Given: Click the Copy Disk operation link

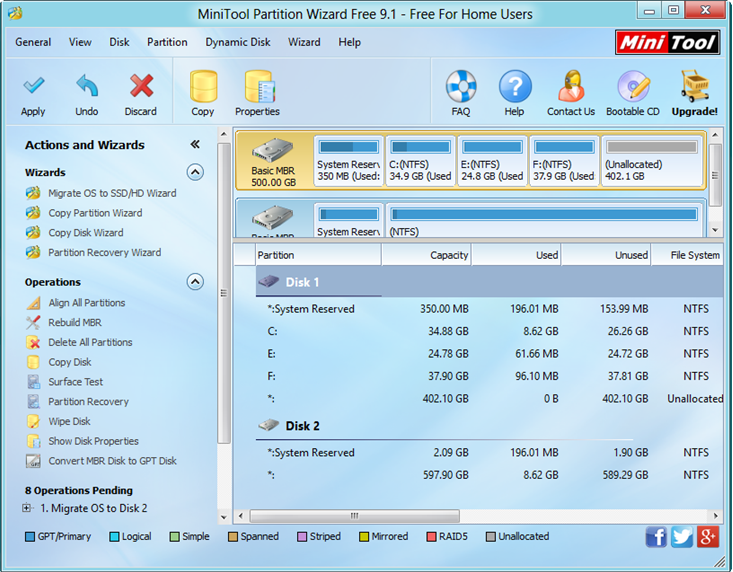Looking at the screenshot, I should pos(70,362).
